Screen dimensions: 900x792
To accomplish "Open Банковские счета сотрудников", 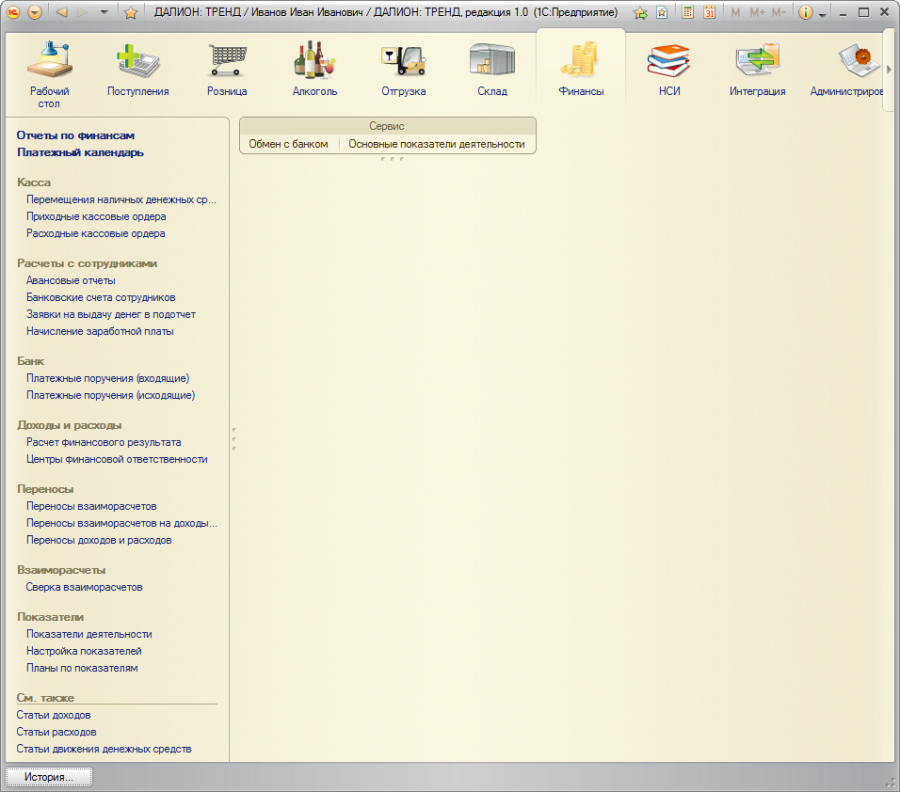I will point(101,297).
